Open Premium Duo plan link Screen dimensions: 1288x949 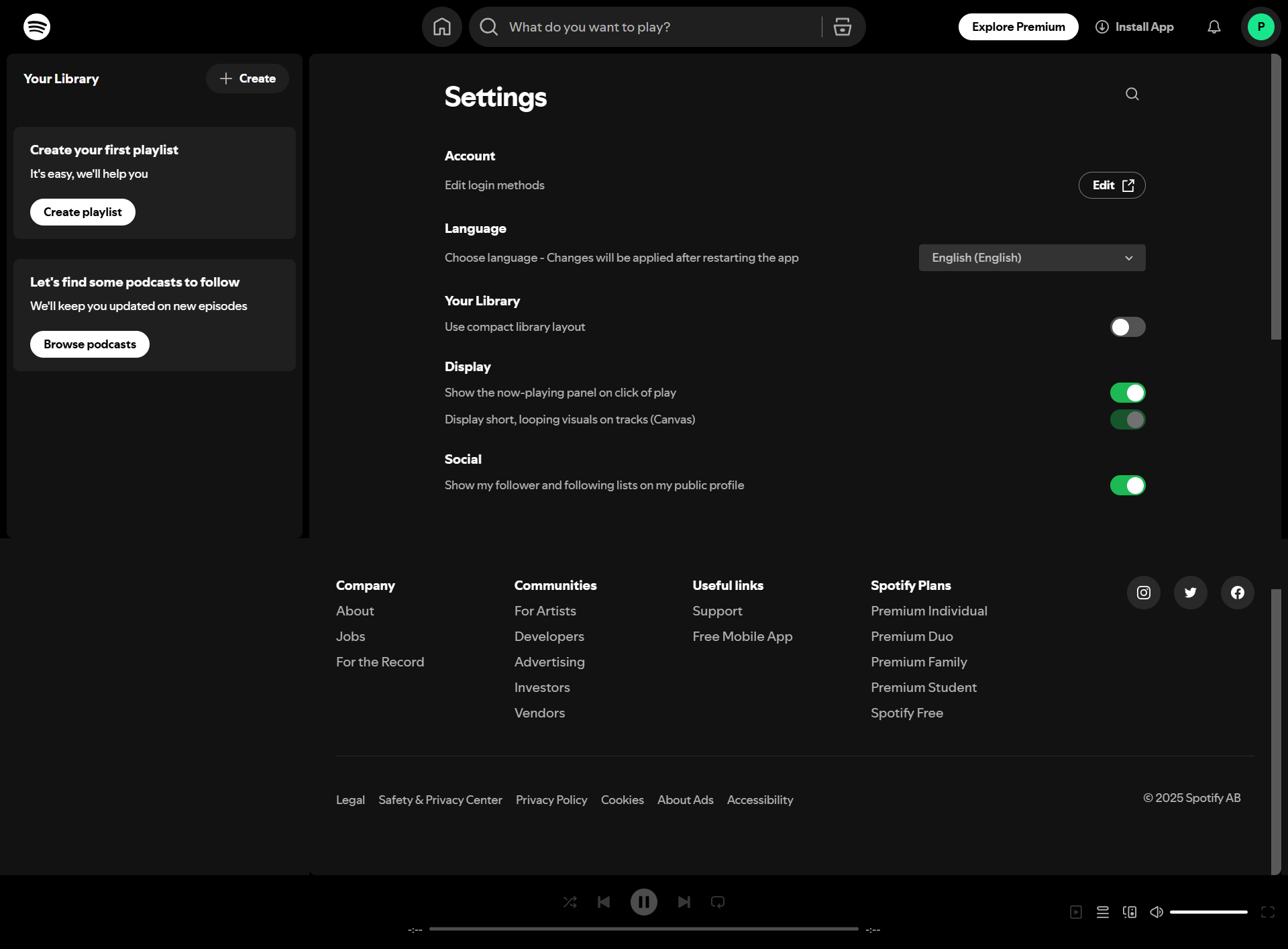(x=912, y=636)
